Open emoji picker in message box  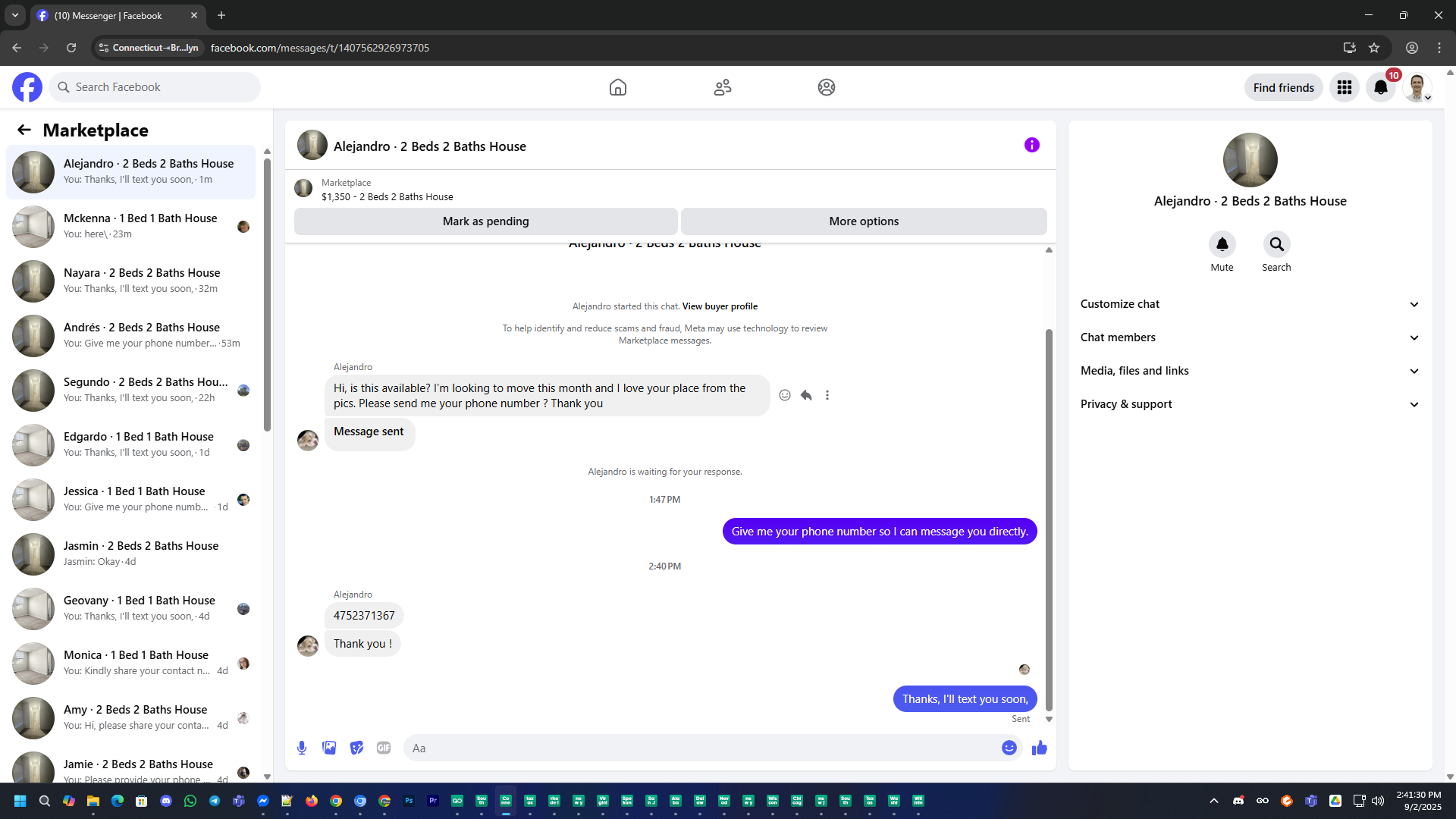tap(1009, 748)
